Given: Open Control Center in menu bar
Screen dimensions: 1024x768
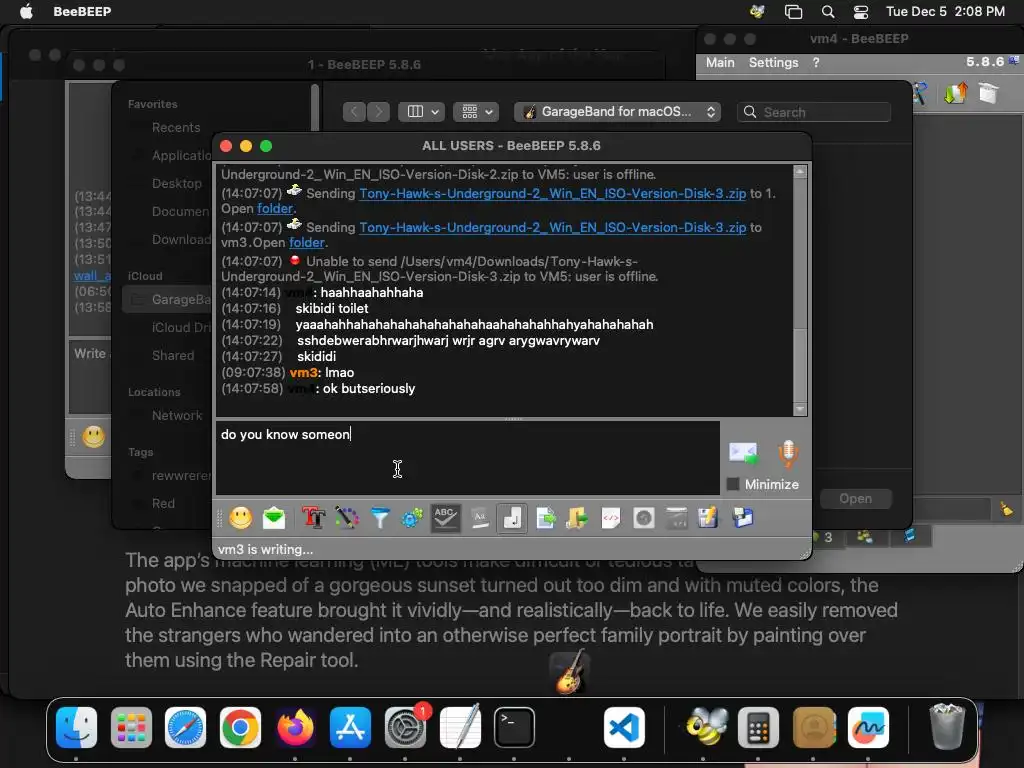Looking at the screenshot, I should pyautogui.click(x=861, y=11).
